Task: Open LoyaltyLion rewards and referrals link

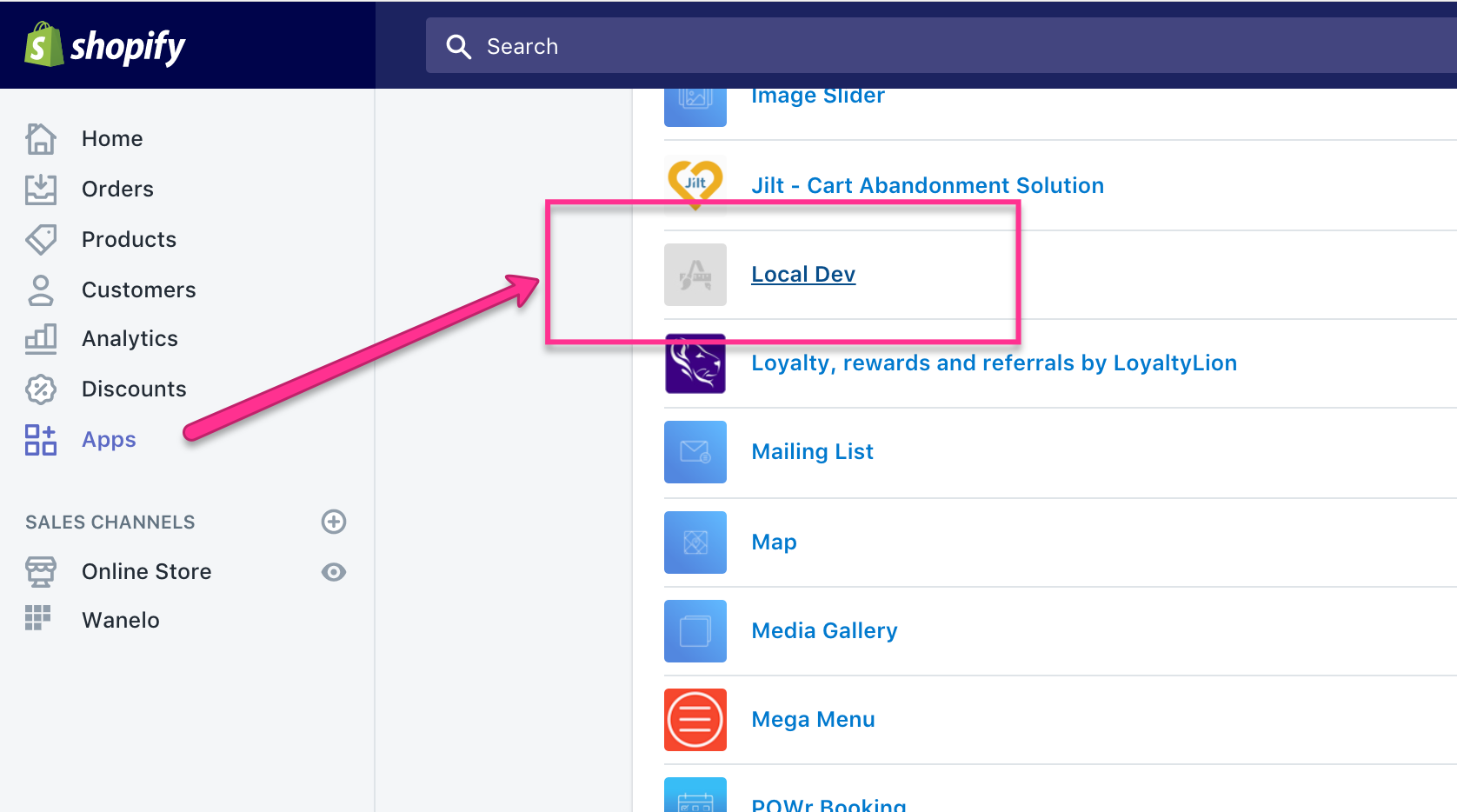Action: [994, 363]
